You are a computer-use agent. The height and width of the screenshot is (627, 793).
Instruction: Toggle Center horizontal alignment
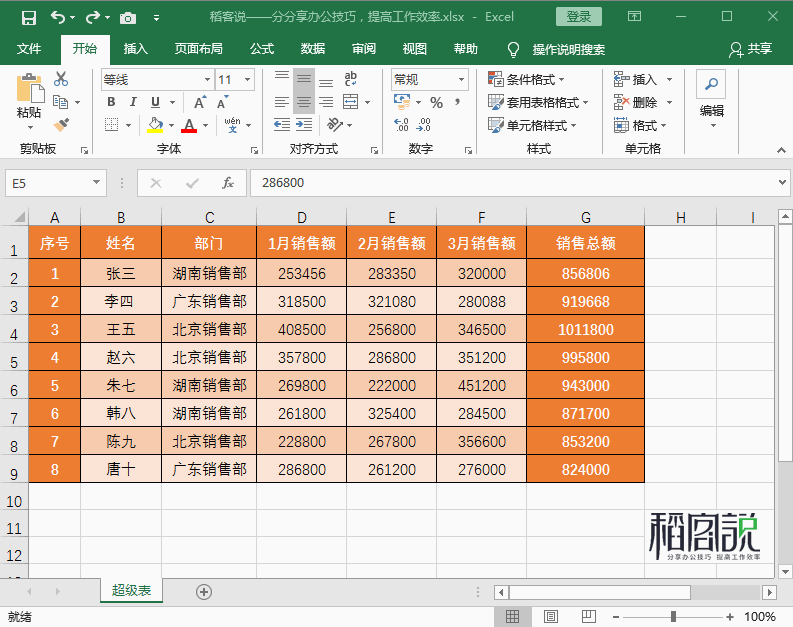point(304,102)
